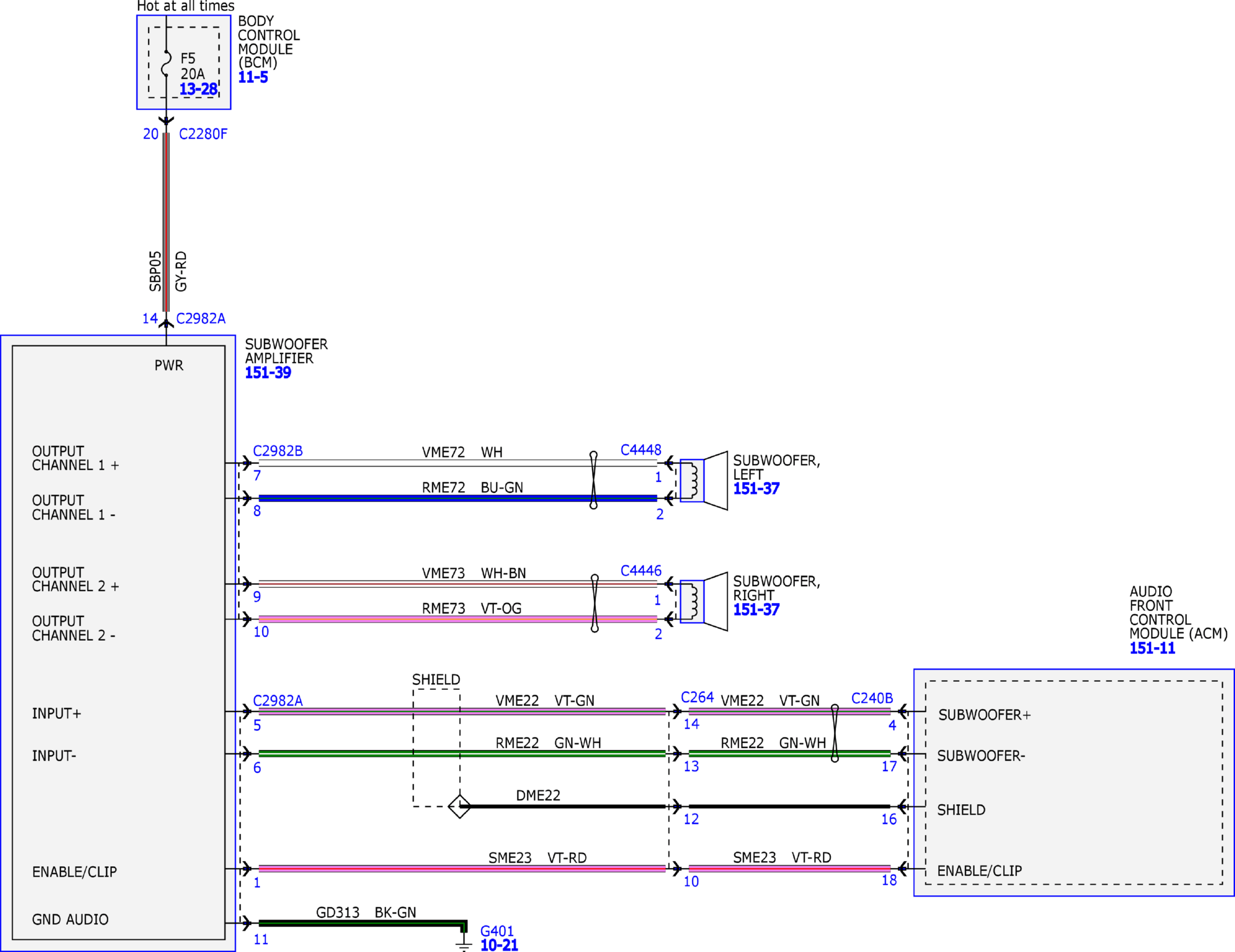Image resolution: width=1235 pixels, height=952 pixels.
Task: Select the DME22 shield wire label
Action: (x=538, y=795)
